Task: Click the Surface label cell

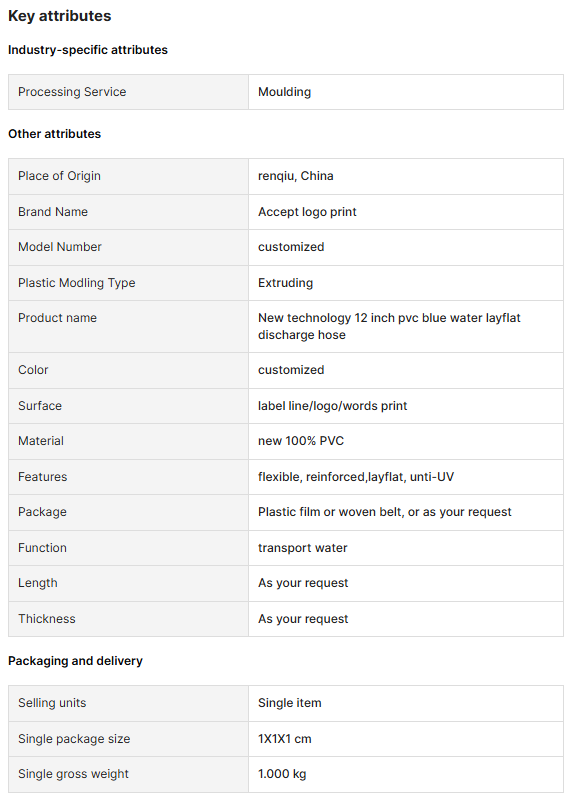Action: coord(128,406)
